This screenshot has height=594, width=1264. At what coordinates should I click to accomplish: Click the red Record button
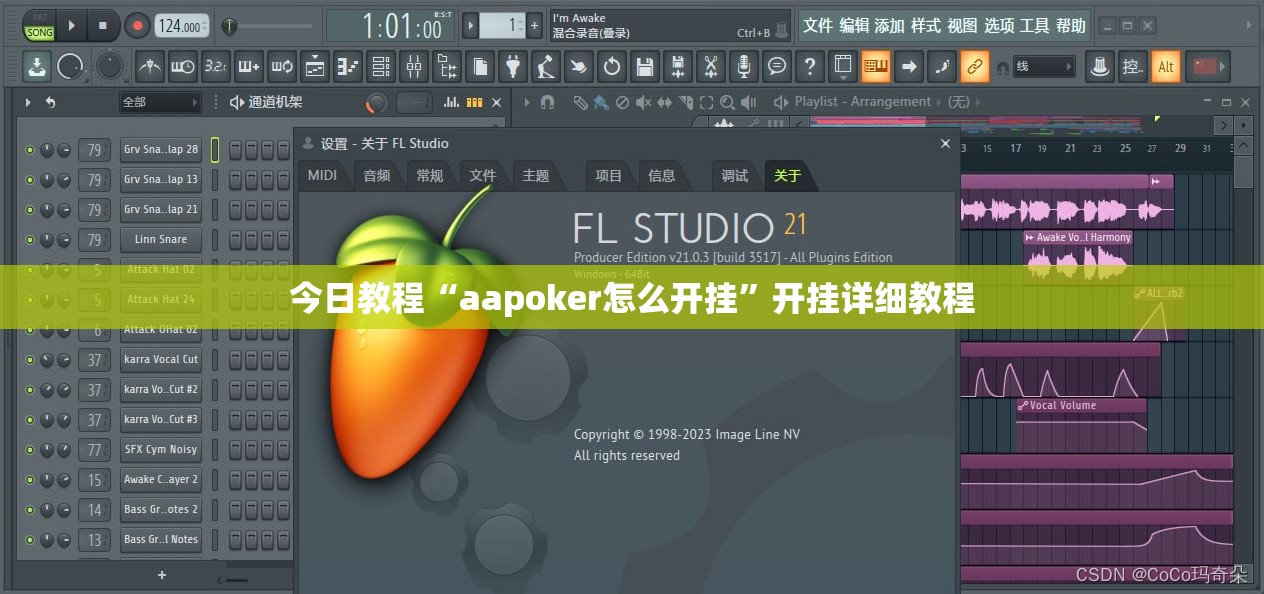[136, 26]
